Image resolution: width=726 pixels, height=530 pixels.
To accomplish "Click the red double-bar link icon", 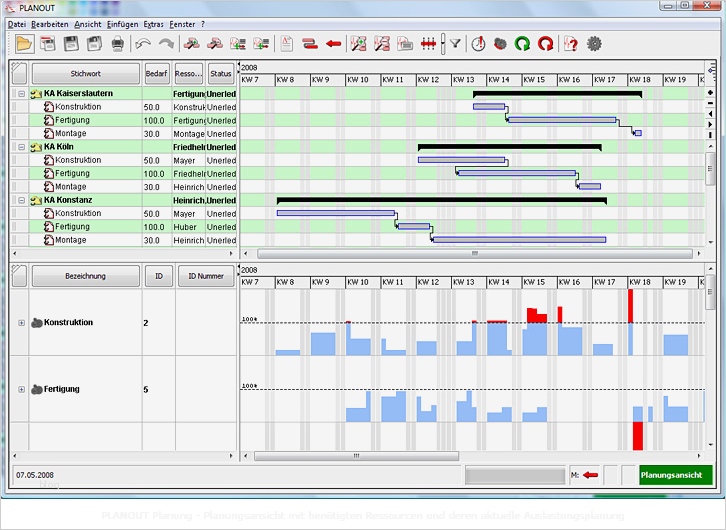I will pyautogui.click(x=310, y=44).
